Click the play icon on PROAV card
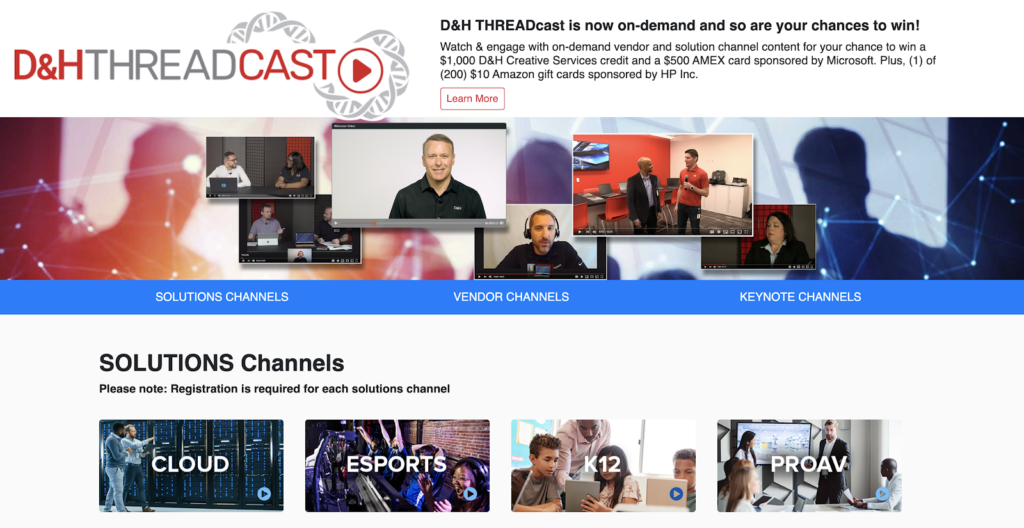Viewport: 1024px width, 528px height. pyautogui.click(x=882, y=494)
